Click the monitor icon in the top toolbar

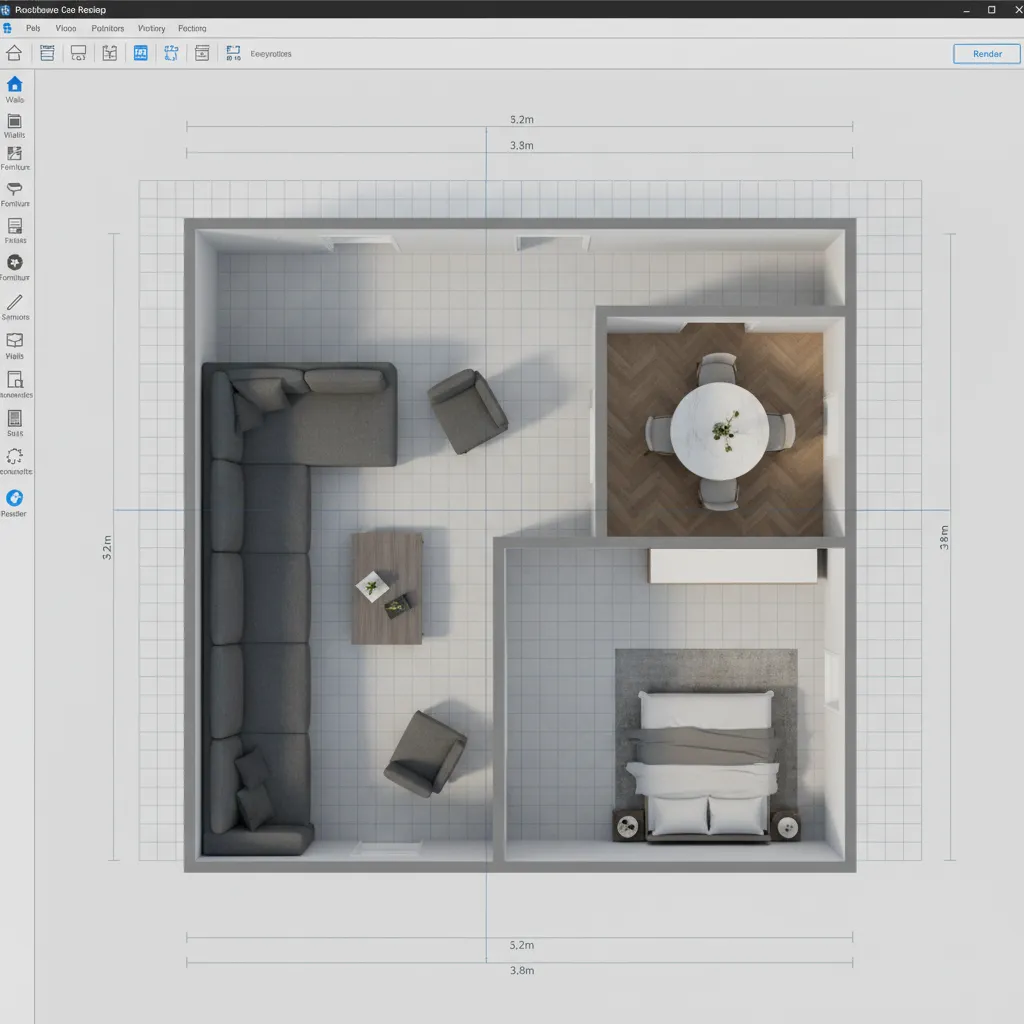pyautogui.click(x=78, y=53)
